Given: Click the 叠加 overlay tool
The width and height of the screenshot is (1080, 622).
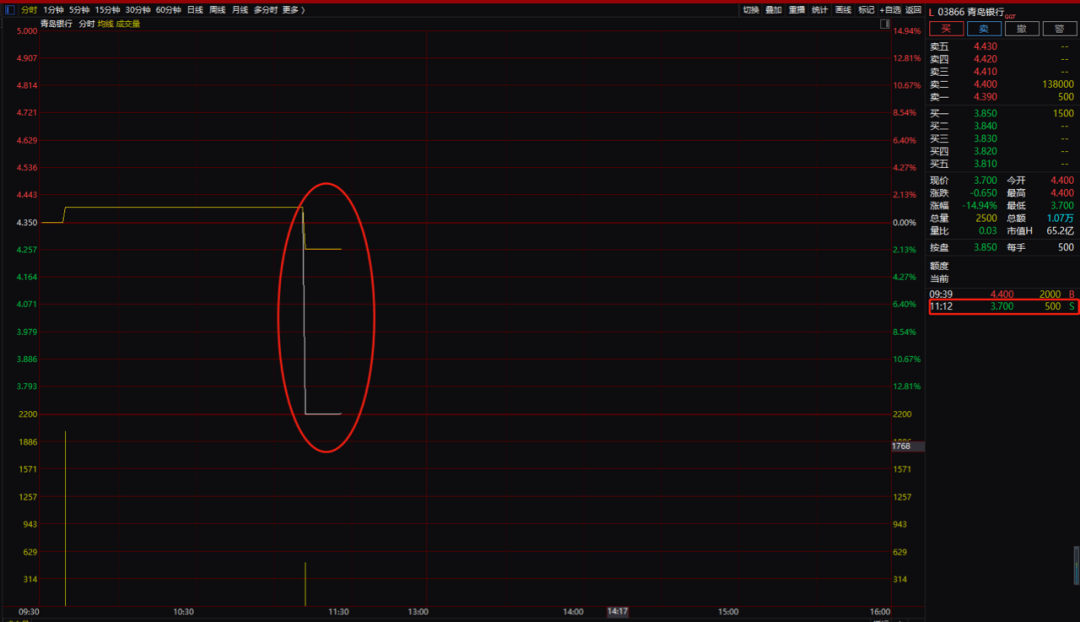Looking at the screenshot, I should pos(773,10).
